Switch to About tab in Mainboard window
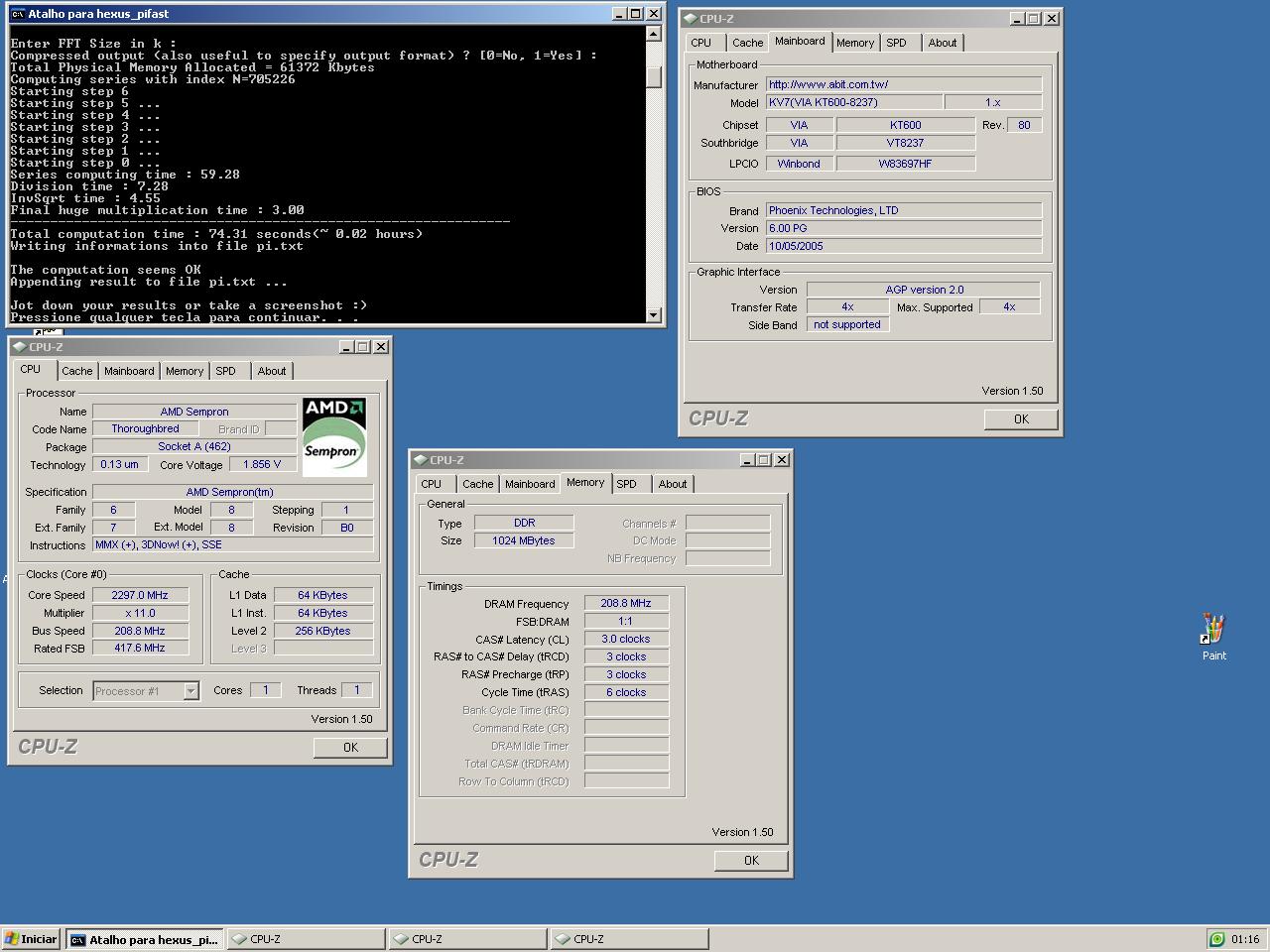Viewport: 1270px width, 952px height. [x=943, y=43]
